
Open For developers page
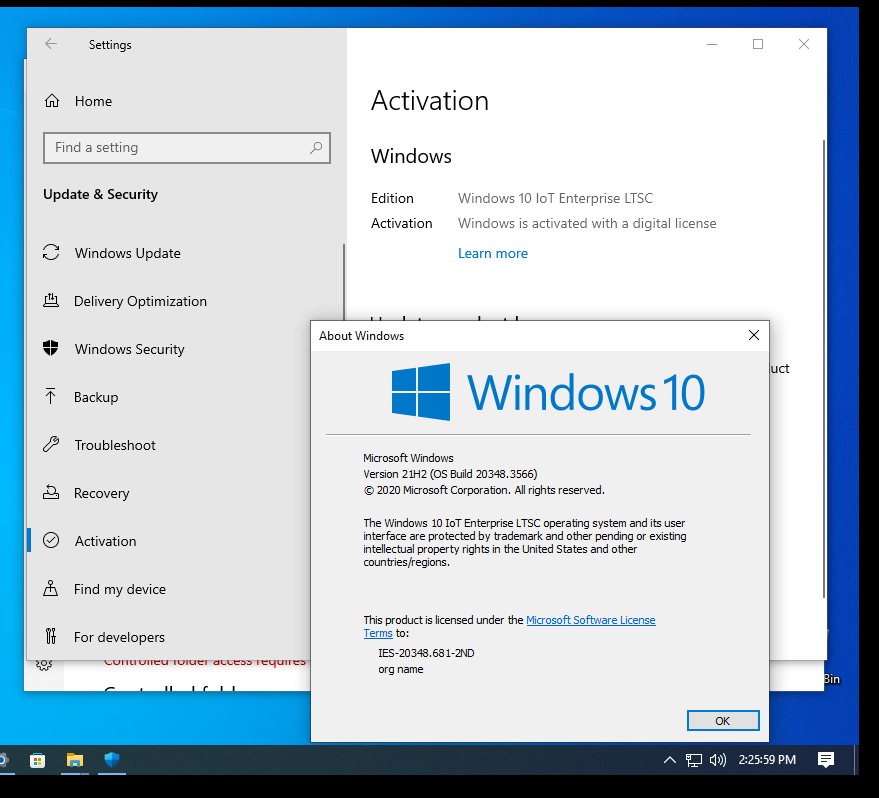click(119, 637)
